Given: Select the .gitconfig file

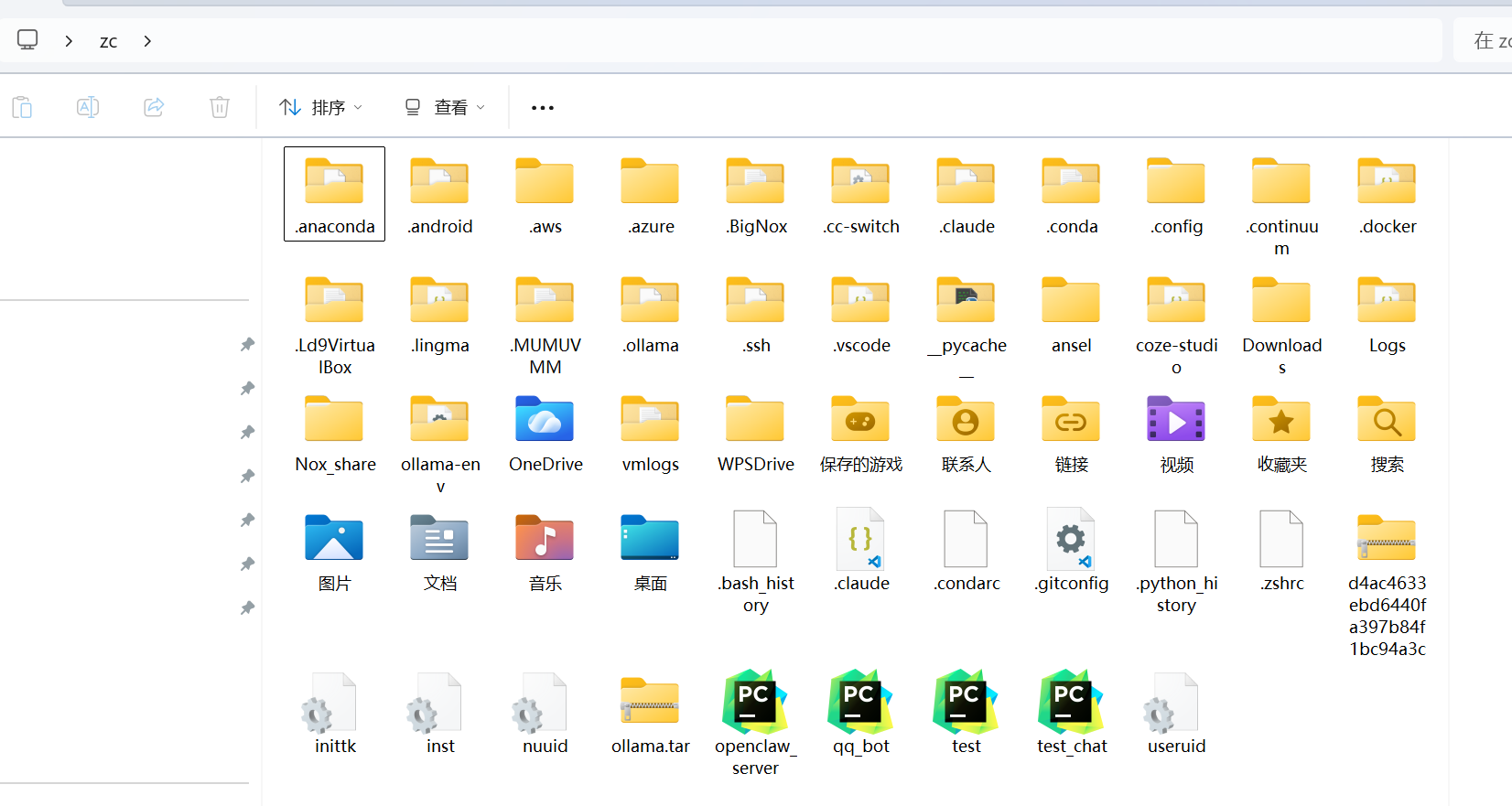Looking at the screenshot, I should click(x=1072, y=551).
